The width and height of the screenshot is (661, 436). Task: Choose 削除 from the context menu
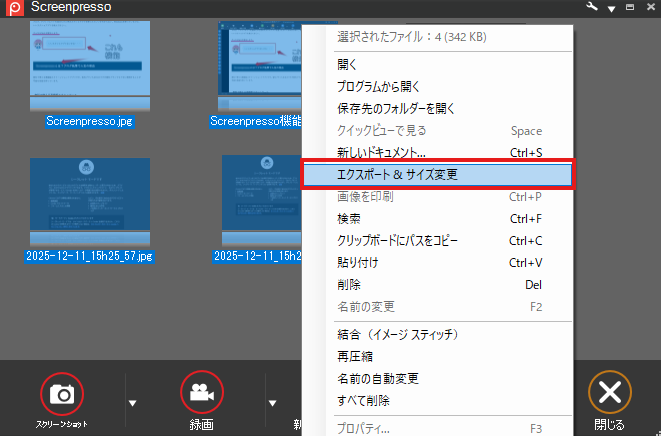(x=348, y=284)
